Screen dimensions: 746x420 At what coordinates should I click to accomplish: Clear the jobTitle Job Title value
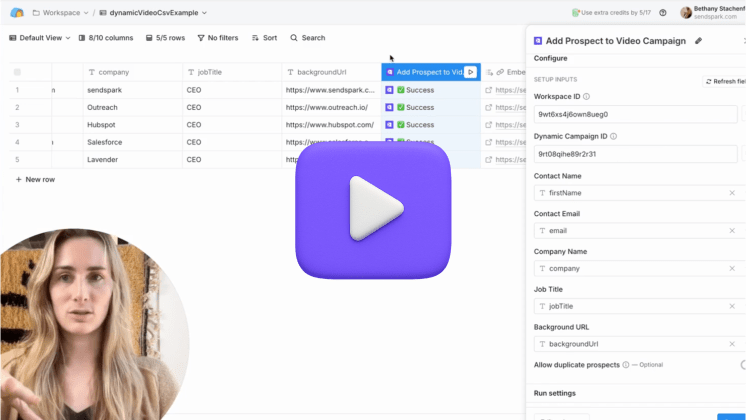pos(732,306)
